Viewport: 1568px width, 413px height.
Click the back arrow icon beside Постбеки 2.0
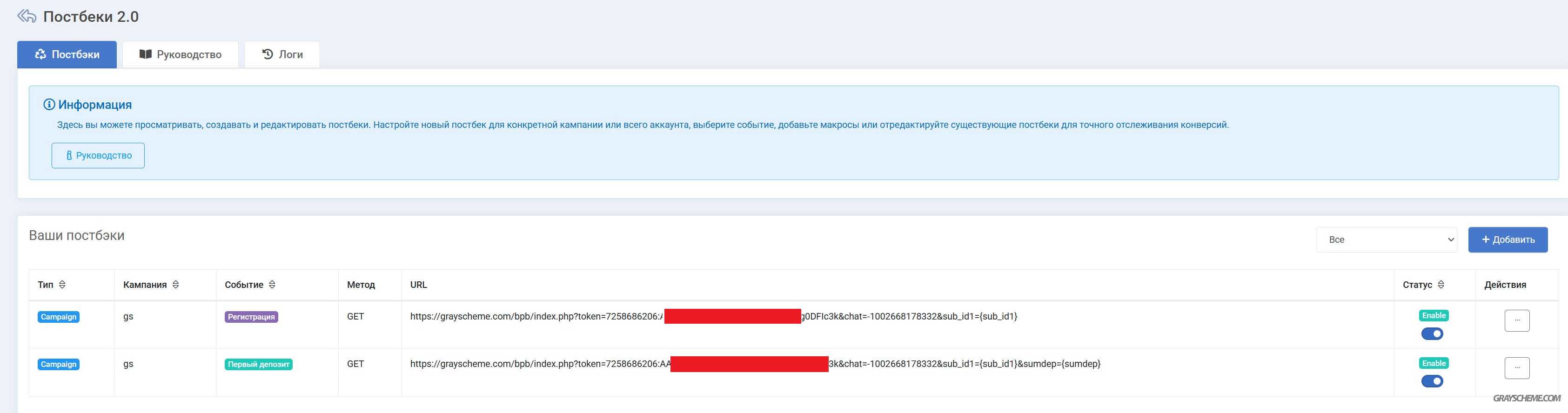tap(27, 16)
